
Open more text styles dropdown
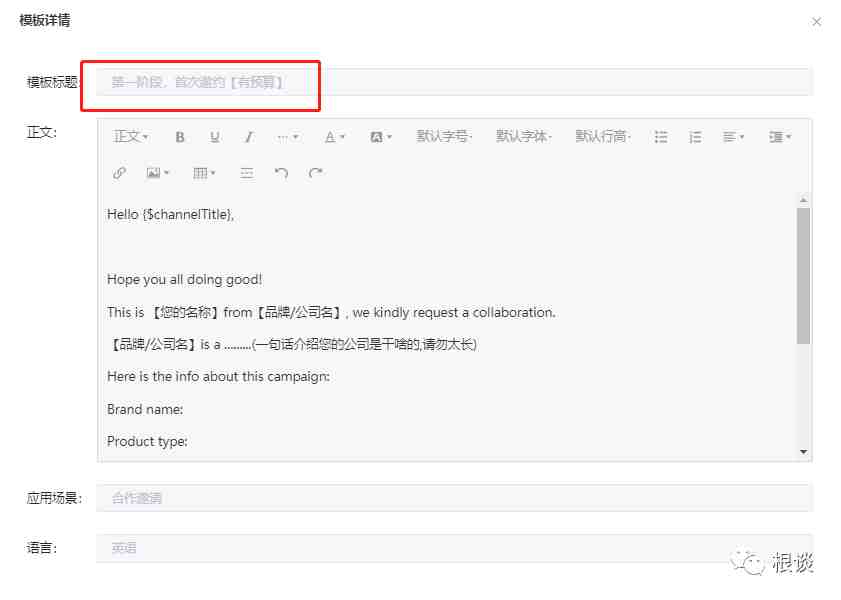click(x=287, y=137)
